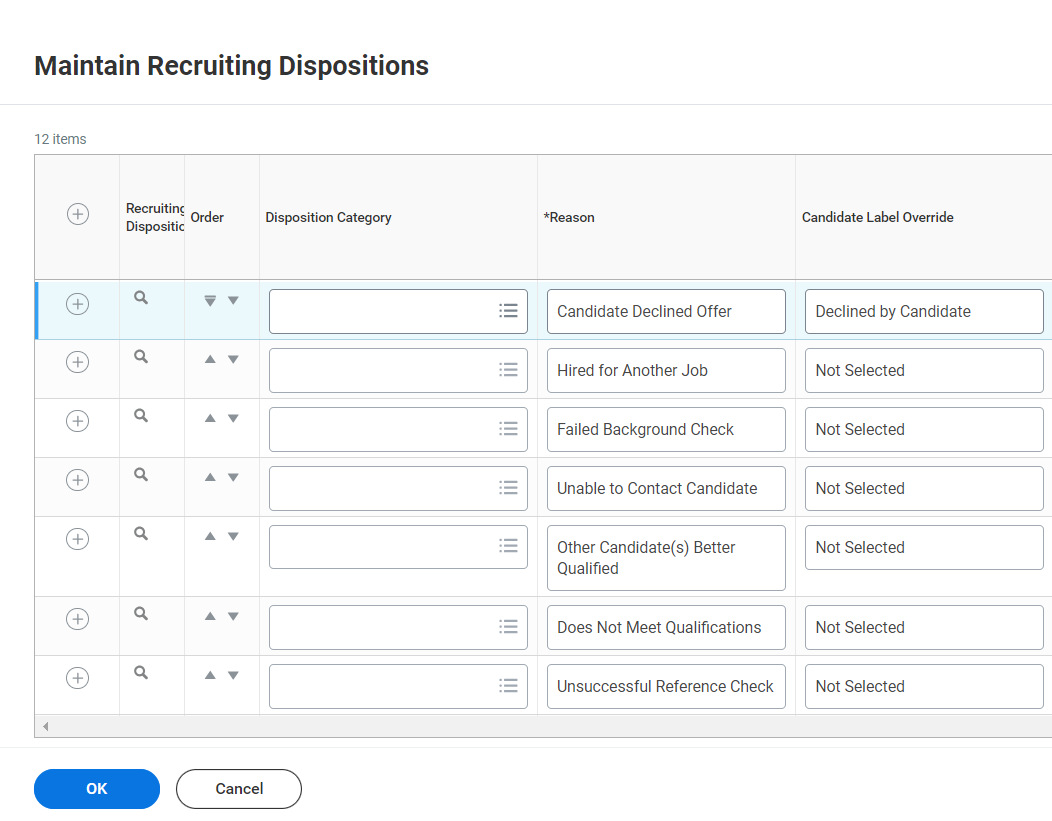
Task: Add a row beside Hired for Another Job
Action: (77, 362)
